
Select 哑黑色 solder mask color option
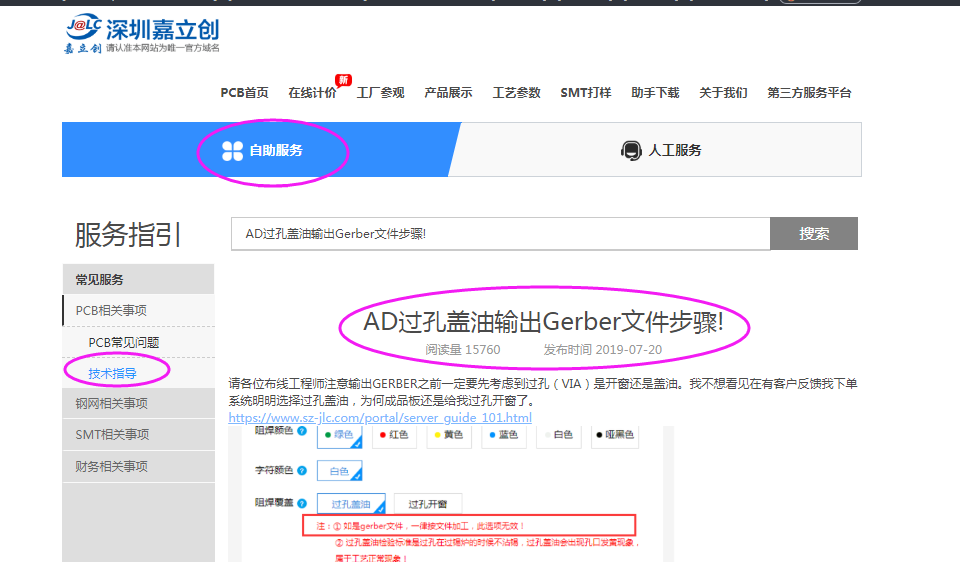615,435
